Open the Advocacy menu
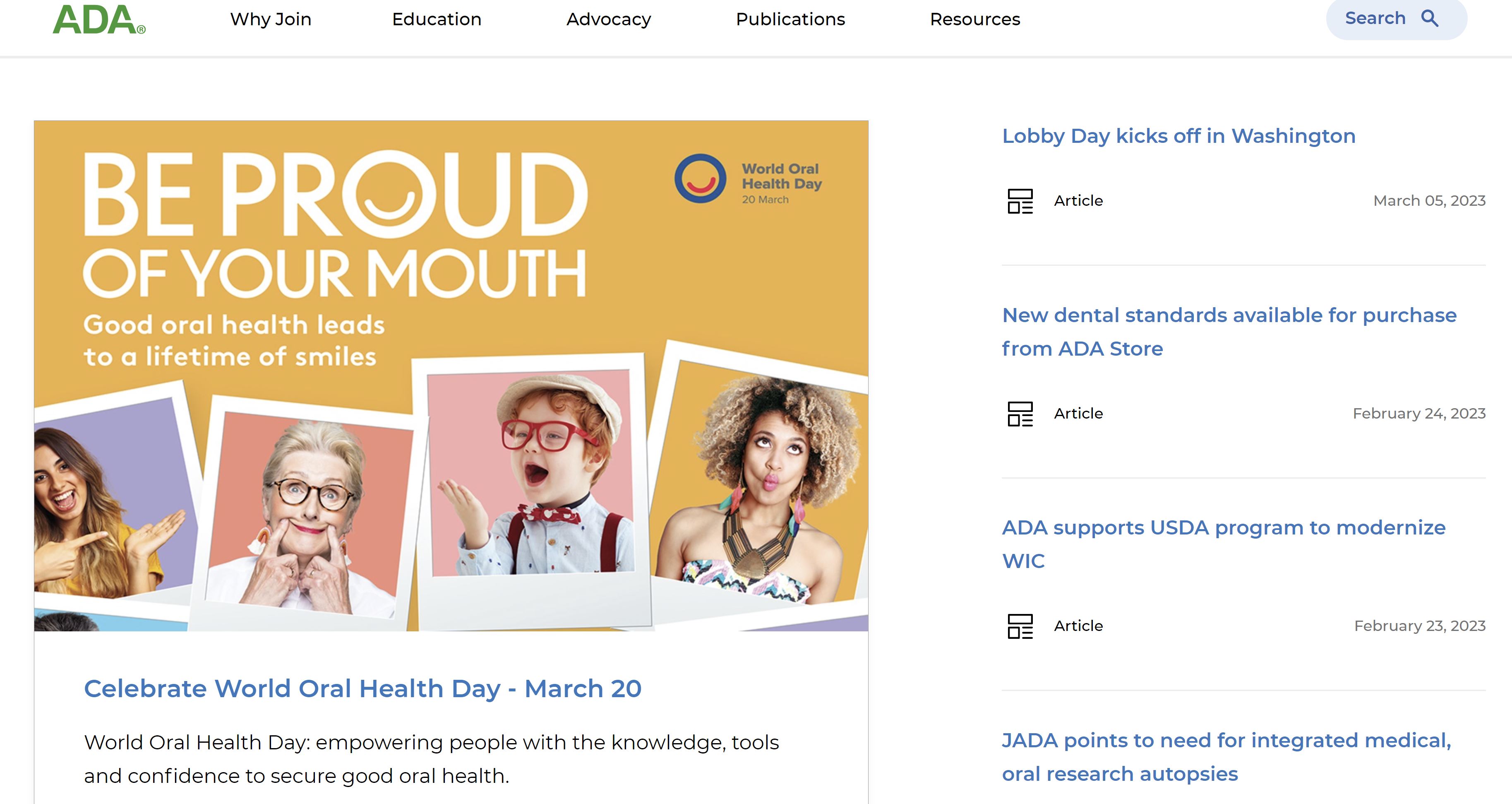The width and height of the screenshot is (1512, 804). click(608, 19)
